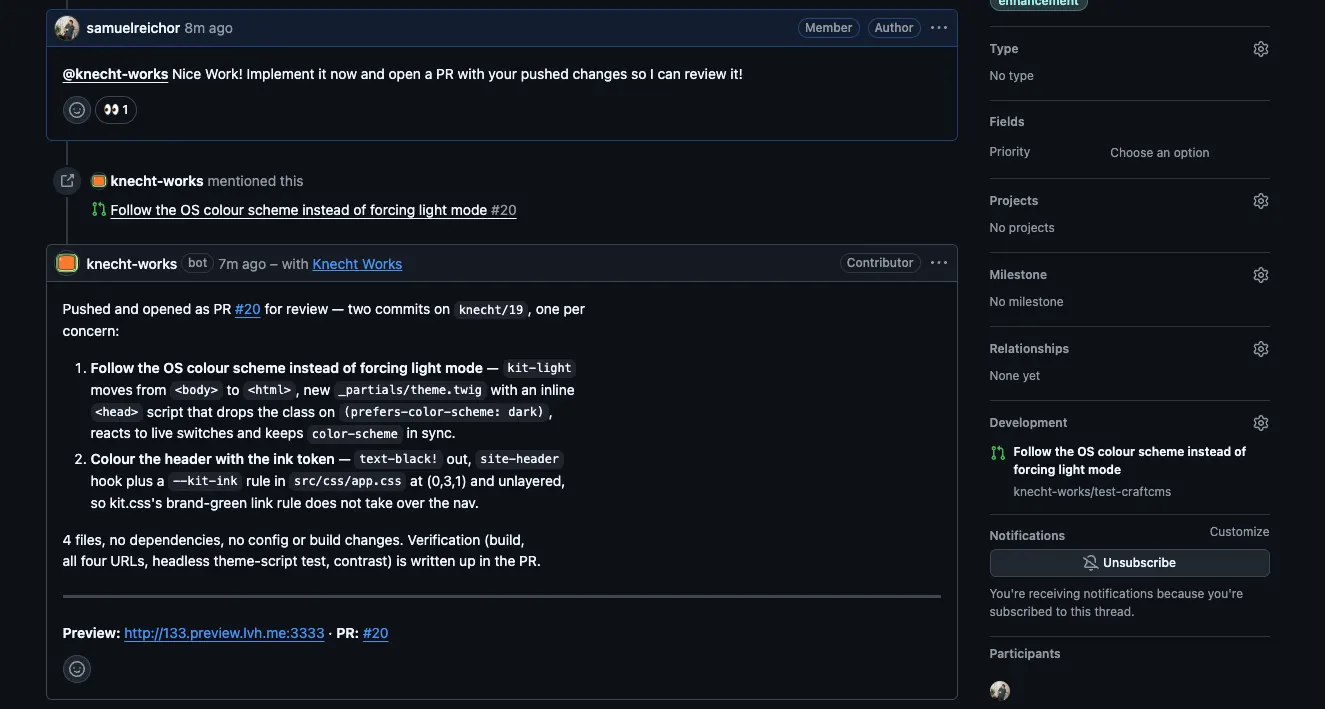Click knecht-works author name in bot comment
Viewport: 1325px width, 709px height.
pyautogui.click(x=132, y=264)
